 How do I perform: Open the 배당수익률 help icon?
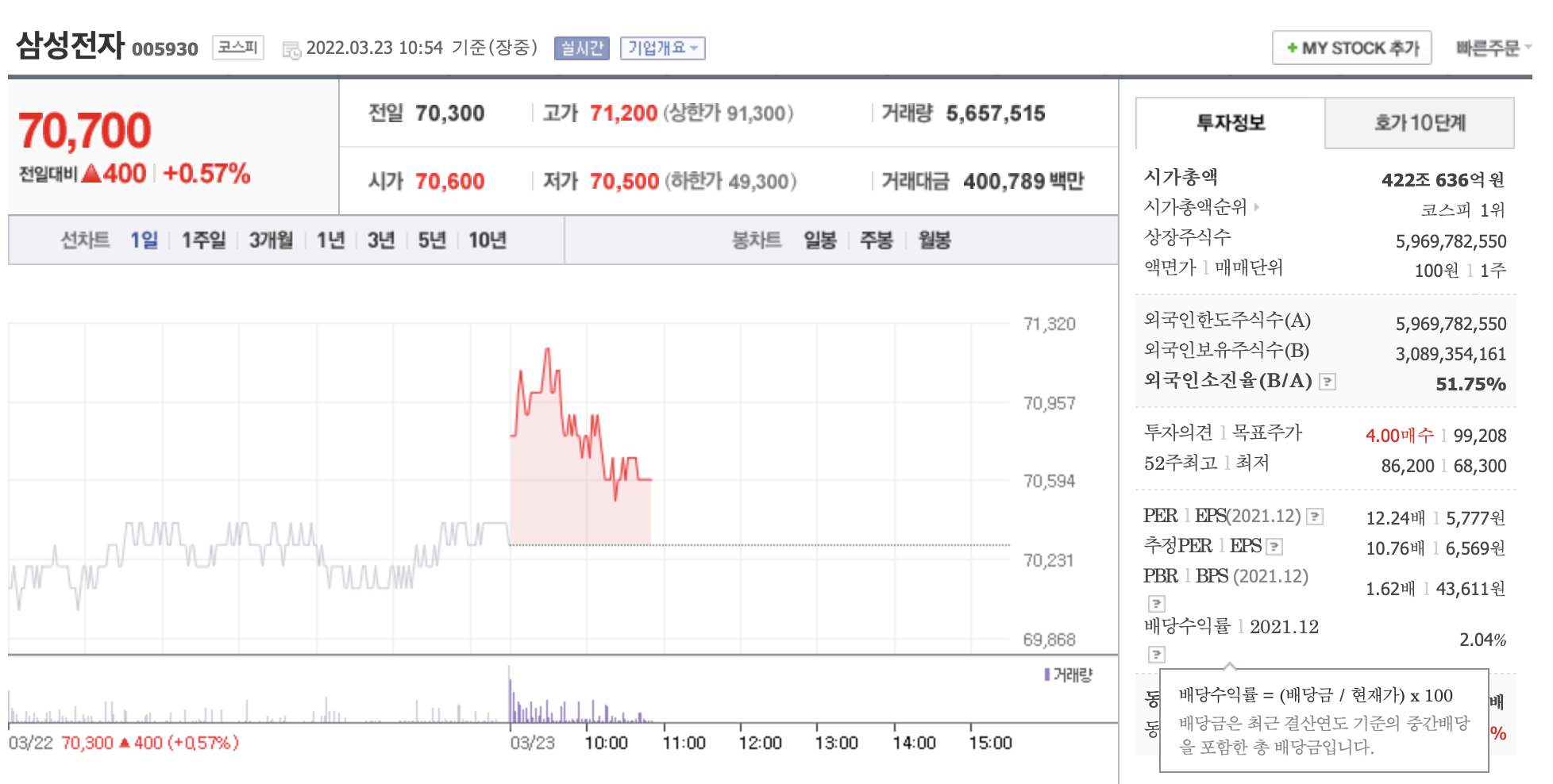(x=1155, y=656)
